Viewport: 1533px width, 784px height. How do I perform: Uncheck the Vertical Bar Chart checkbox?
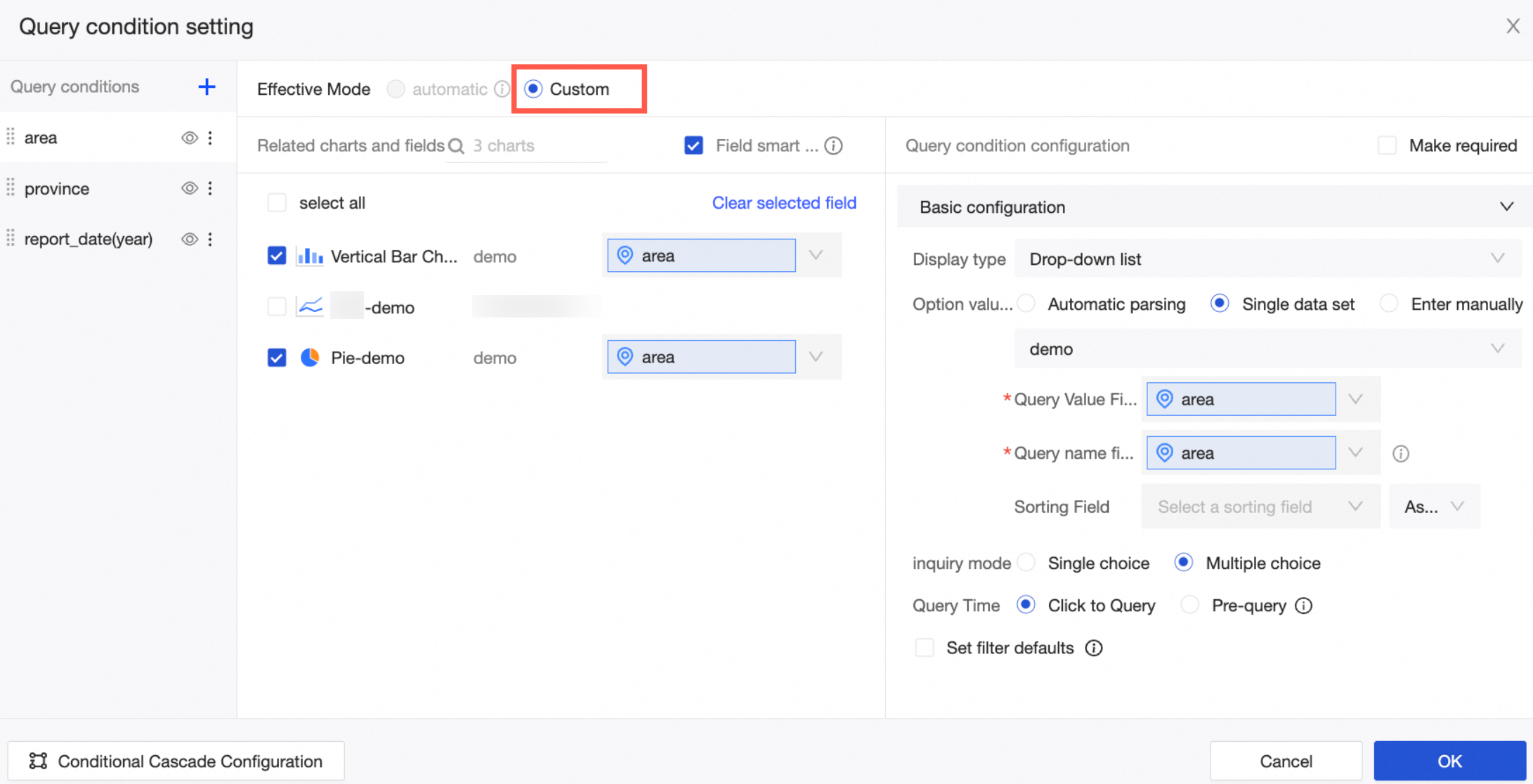point(277,256)
